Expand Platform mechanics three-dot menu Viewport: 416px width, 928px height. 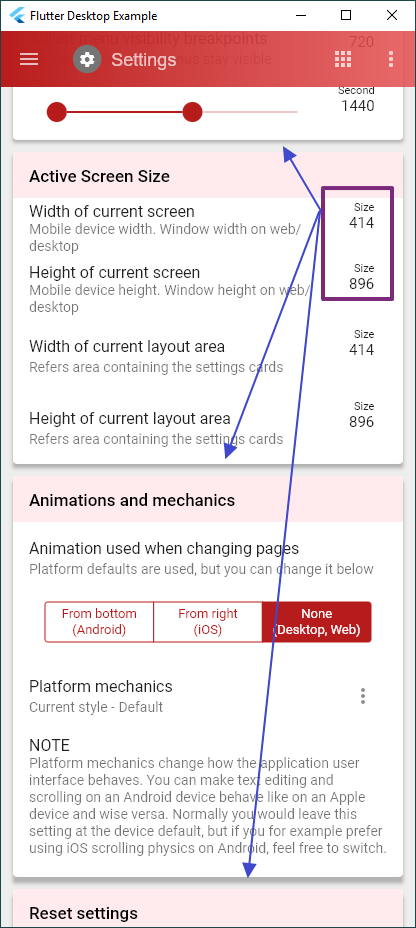[x=363, y=696]
